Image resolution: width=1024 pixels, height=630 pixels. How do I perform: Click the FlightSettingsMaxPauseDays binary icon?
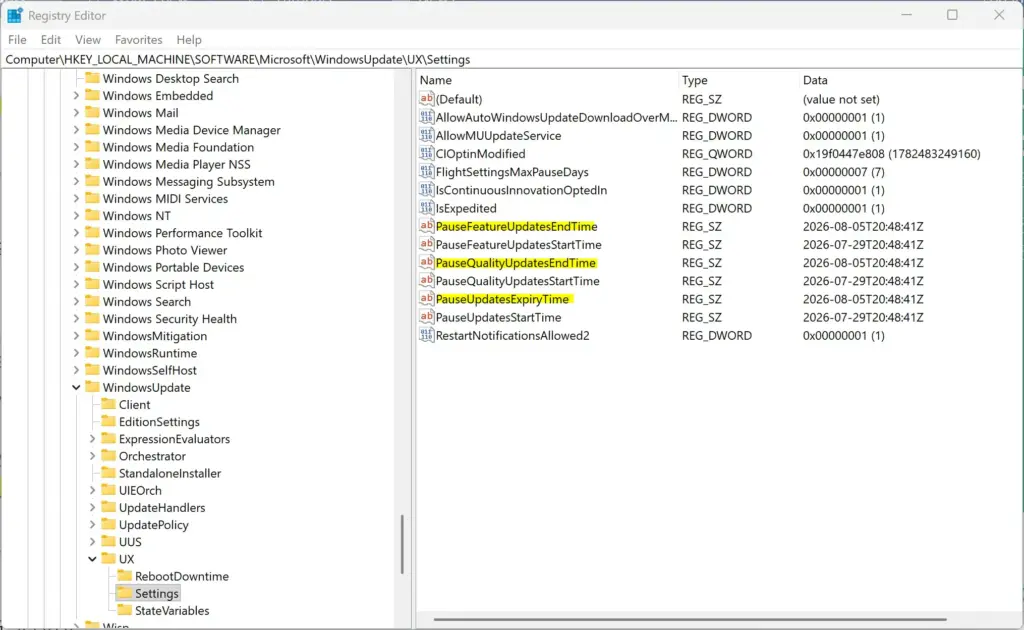click(426, 172)
